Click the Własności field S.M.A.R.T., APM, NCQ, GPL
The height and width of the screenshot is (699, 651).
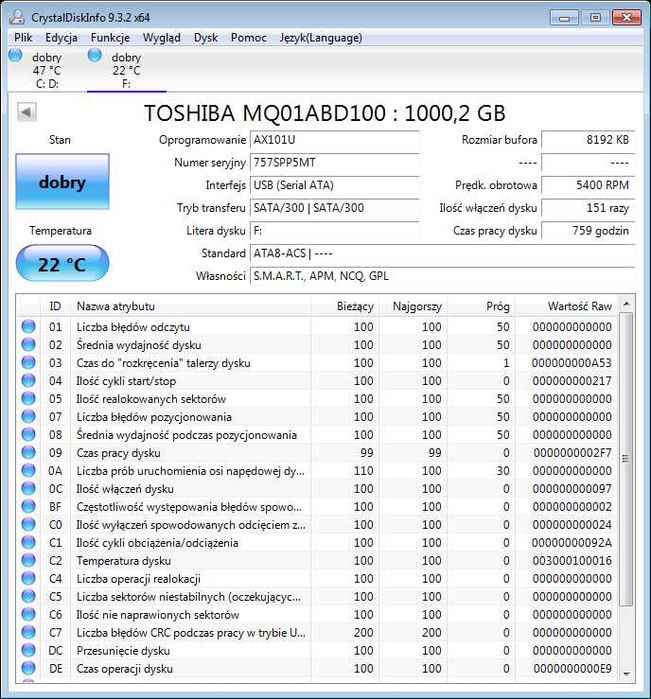(x=442, y=276)
